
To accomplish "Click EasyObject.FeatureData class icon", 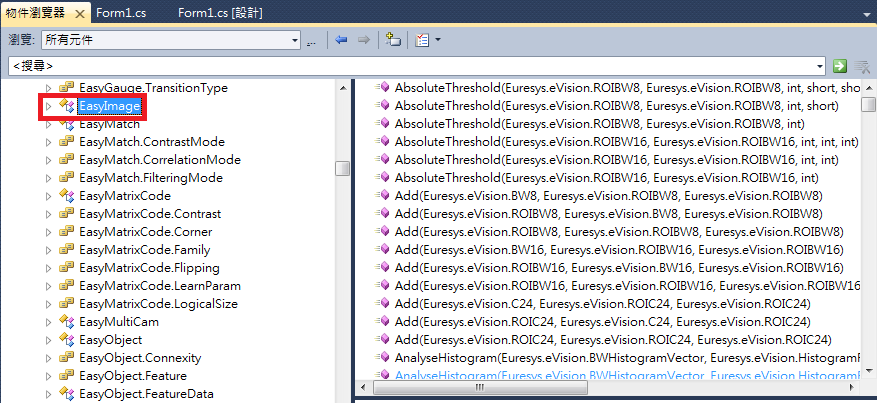I will pyautogui.click(x=67, y=393).
